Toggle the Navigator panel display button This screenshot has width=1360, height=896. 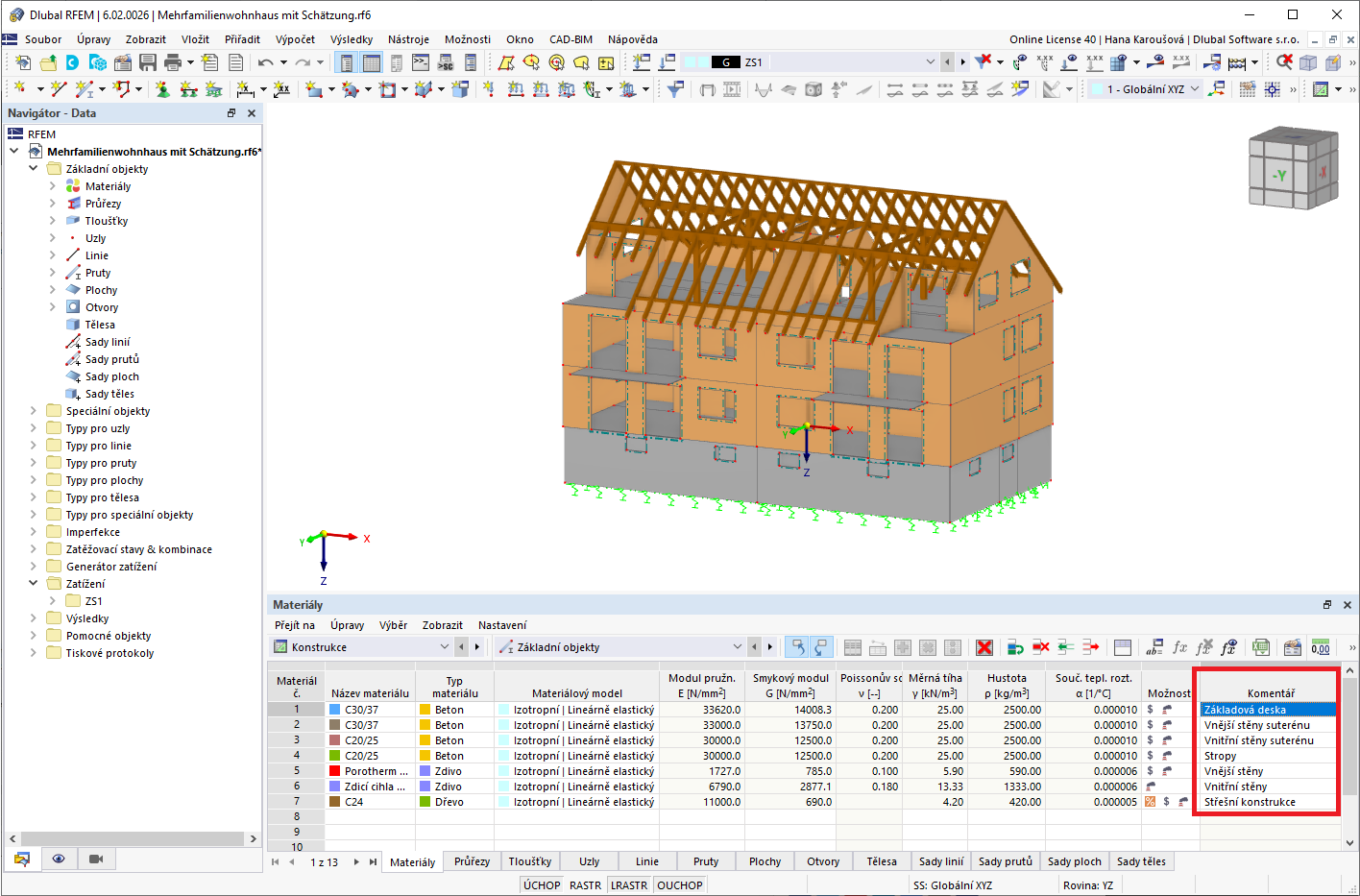346,62
